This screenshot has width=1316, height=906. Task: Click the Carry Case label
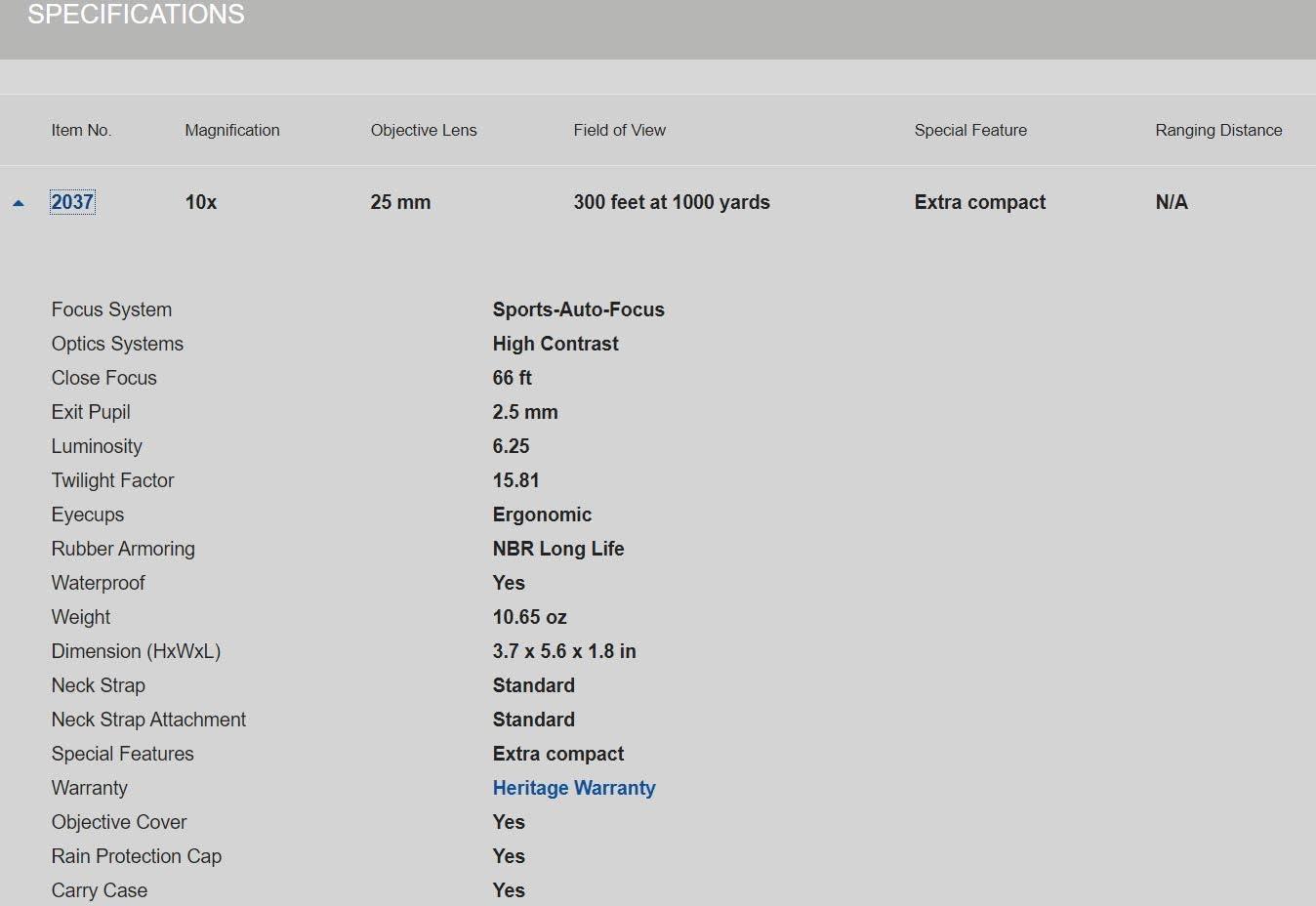[x=99, y=890]
